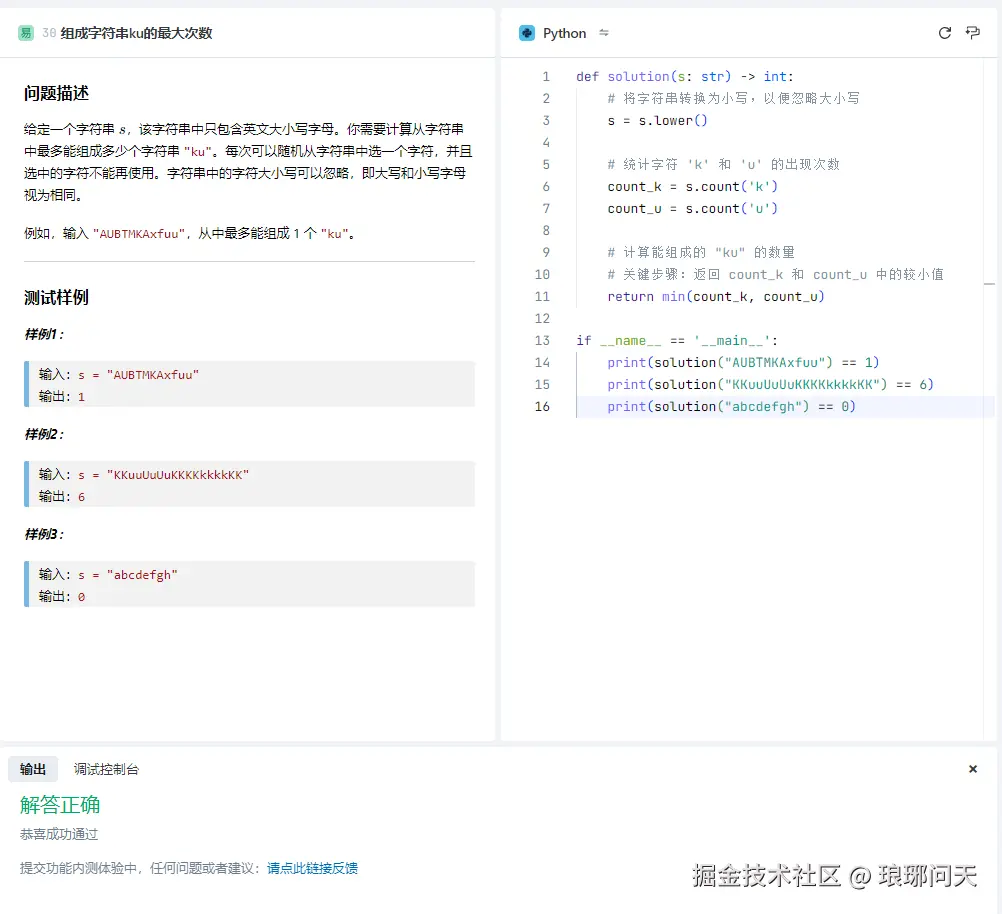Click the Python language icon
This screenshot has height=914, width=1002.
point(526,32)
